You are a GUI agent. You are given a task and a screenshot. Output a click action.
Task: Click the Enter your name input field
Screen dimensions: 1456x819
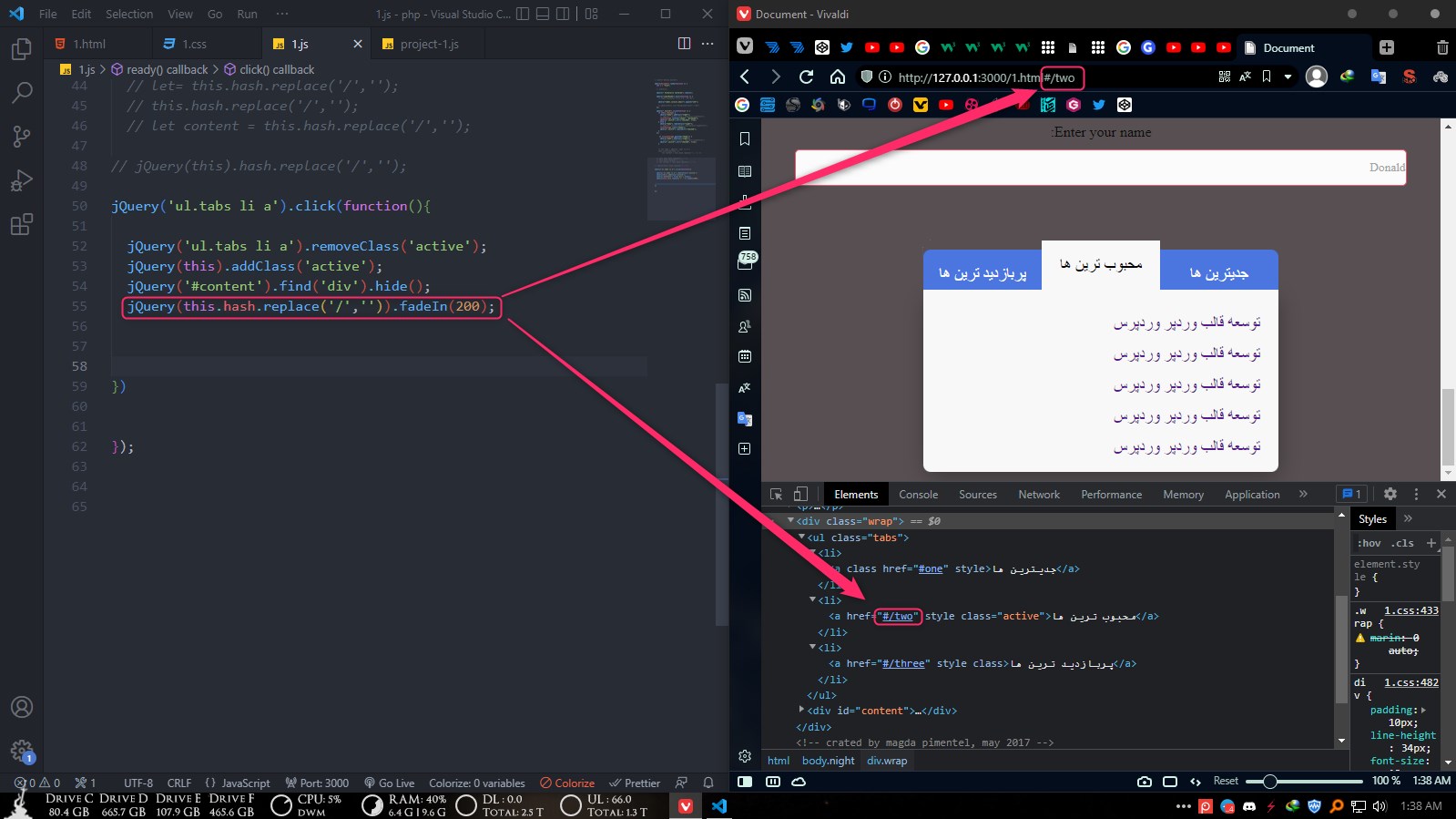(1101, 168)
